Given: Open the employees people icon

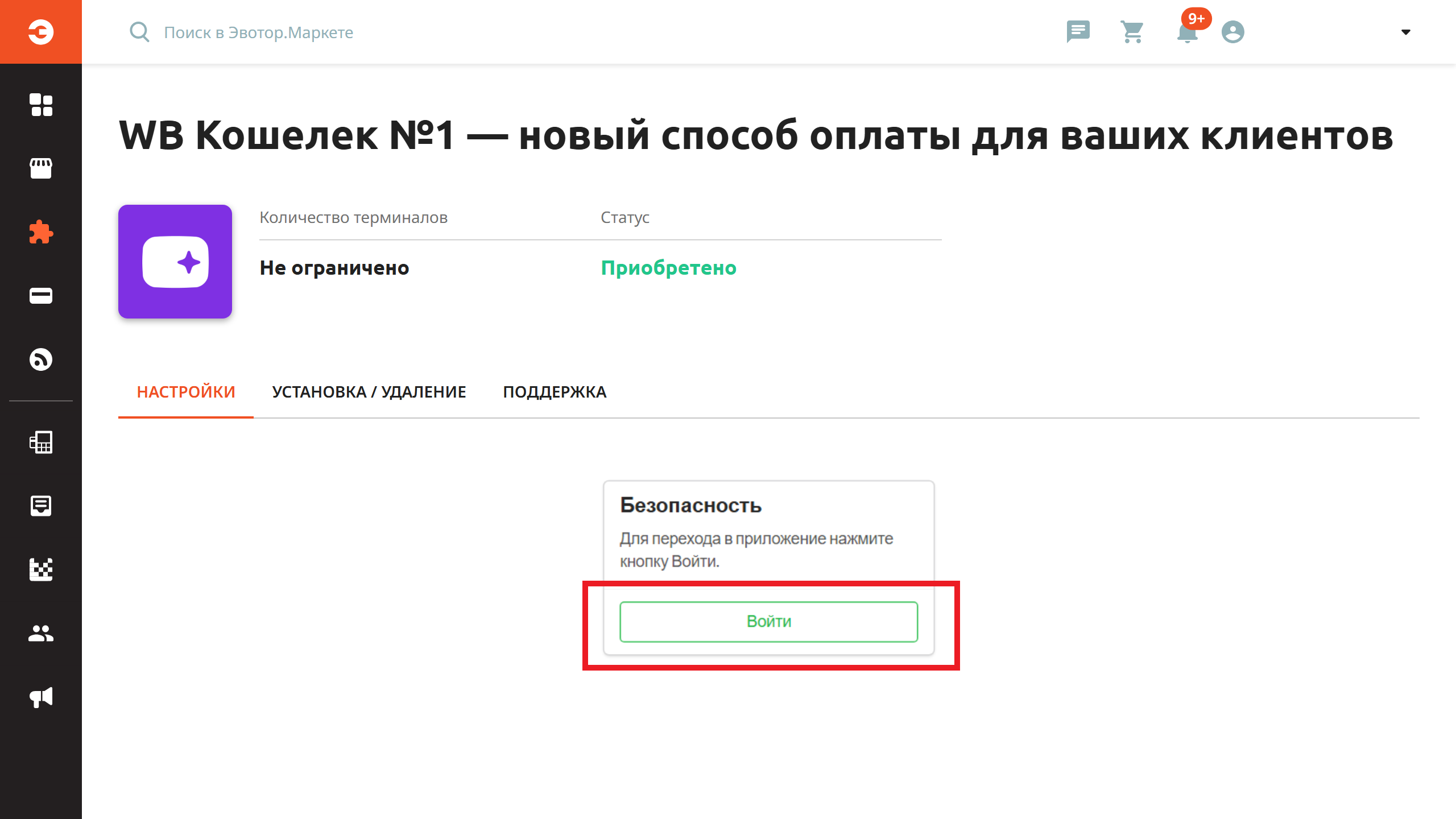Looking at the screenshot, I should coord(41,633).
